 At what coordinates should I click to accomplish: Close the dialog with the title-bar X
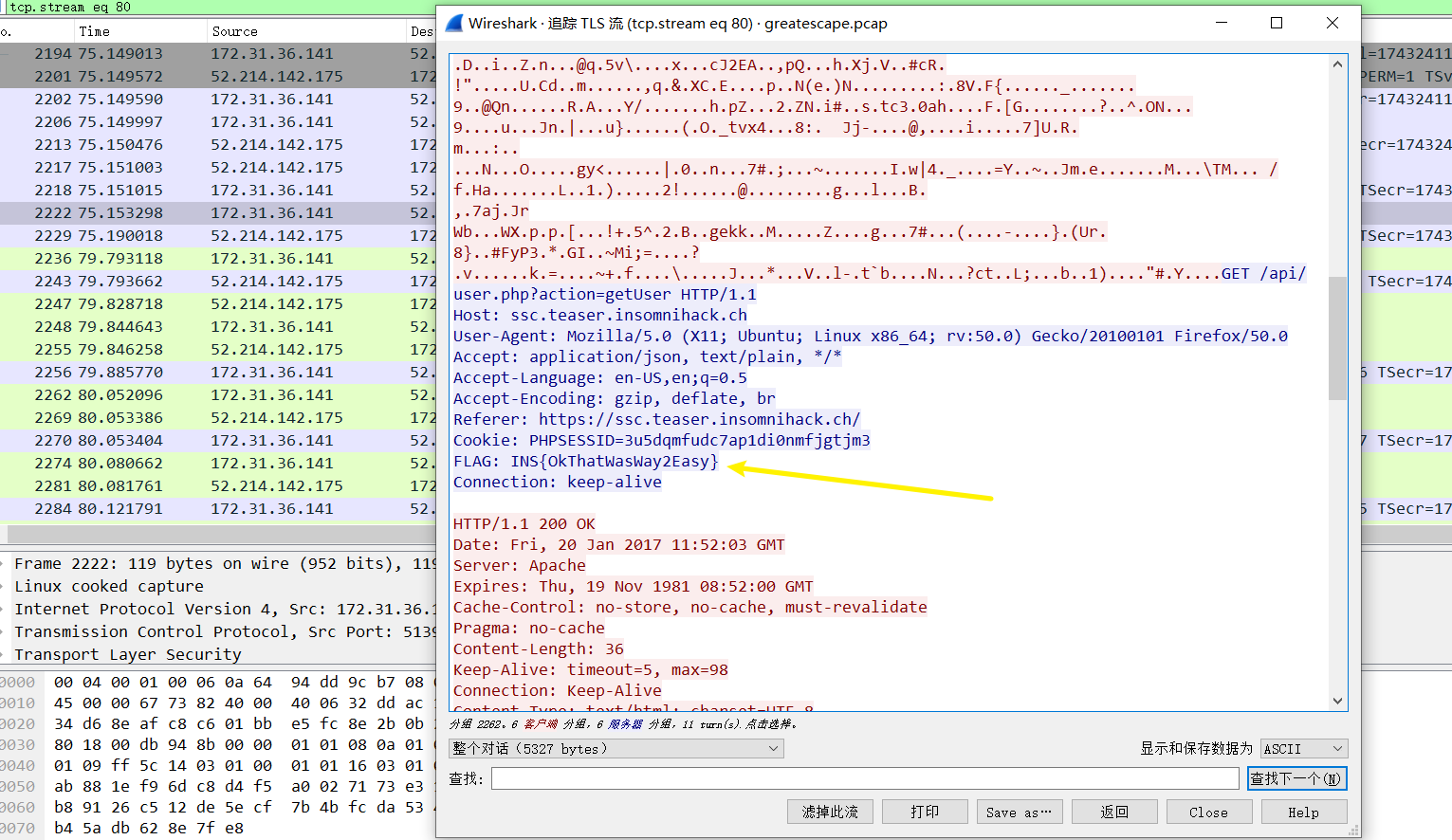[x=1333, y=23]
